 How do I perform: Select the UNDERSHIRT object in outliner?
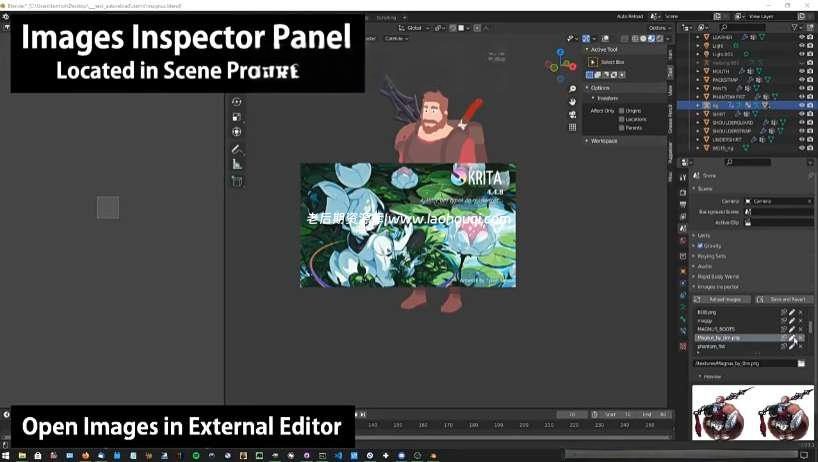pyautogui.click(x=727, y=140)
